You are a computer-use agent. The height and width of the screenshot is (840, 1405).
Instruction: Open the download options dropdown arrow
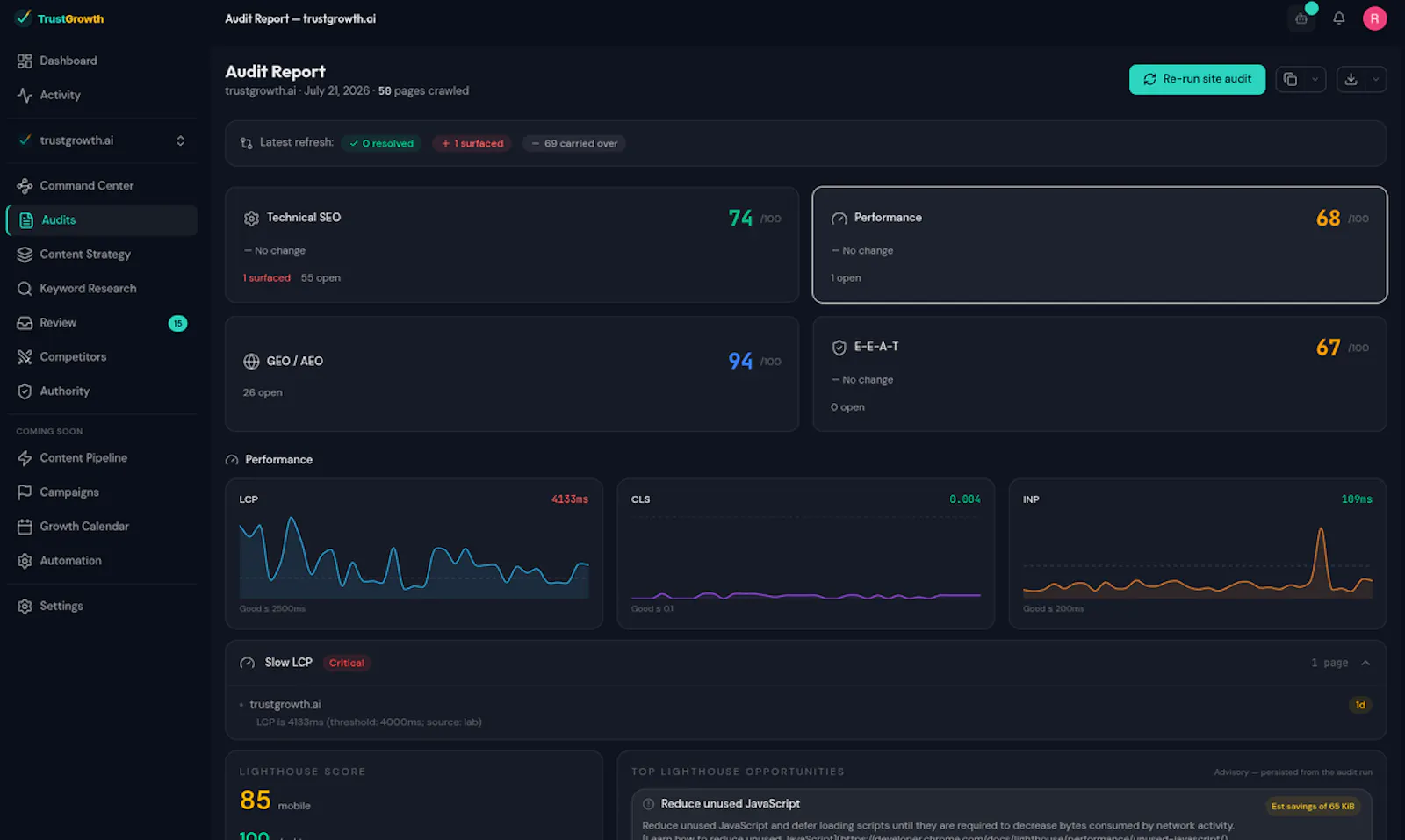point(1375,79)
